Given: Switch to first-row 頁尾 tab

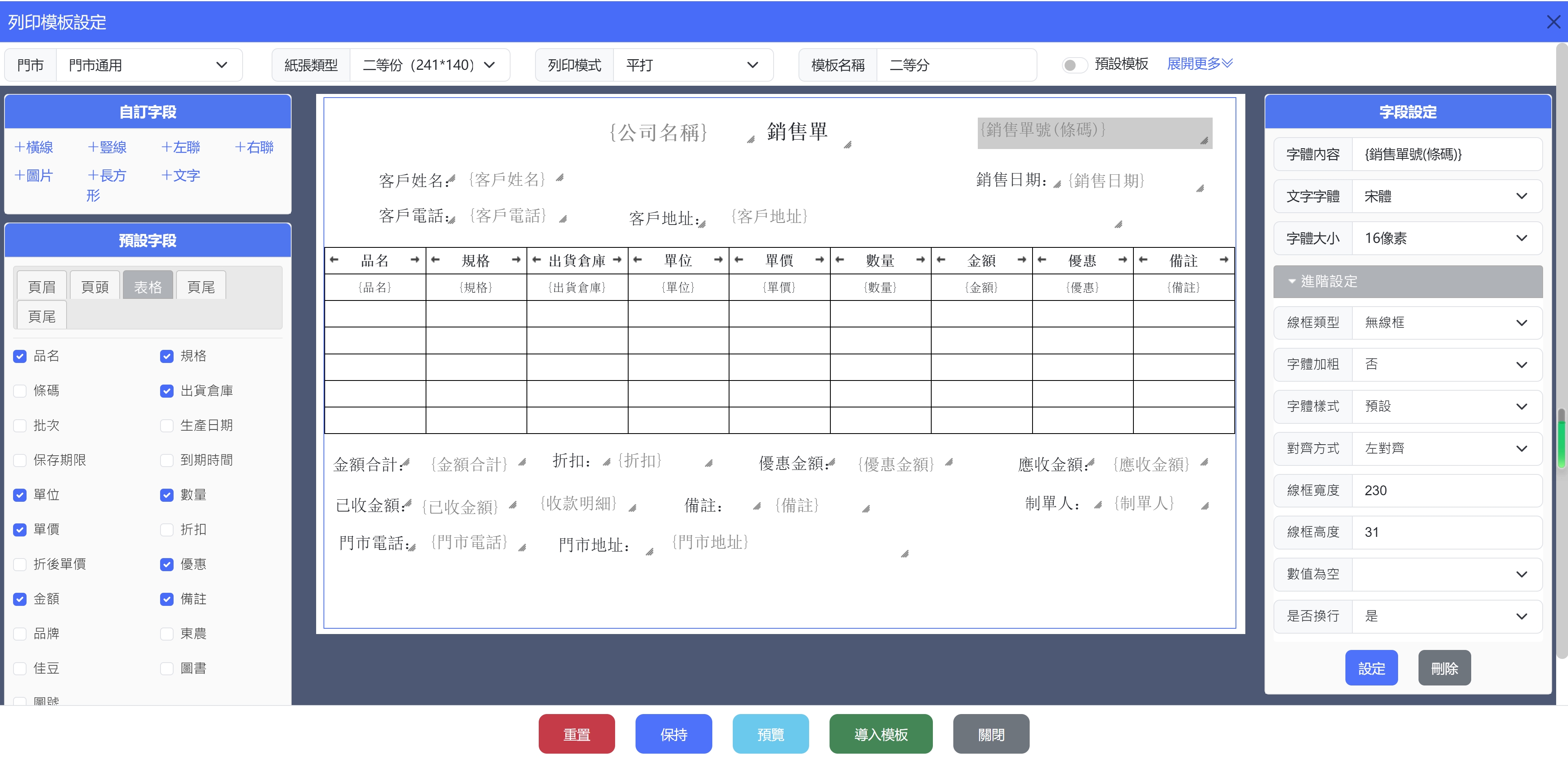Looking at the screenshot, I should [x=201, y=286].
